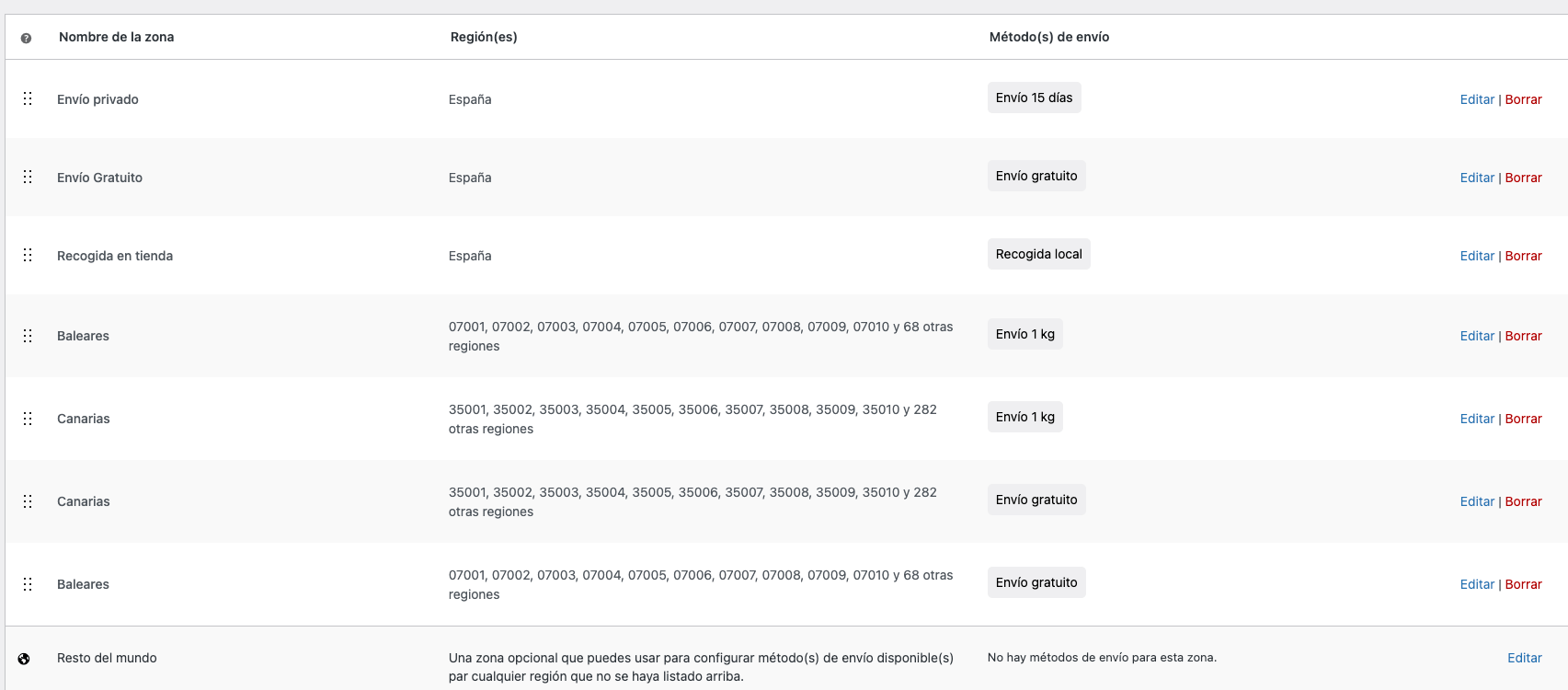The height and width of the screenshot is (690, 1568).
Task: Open the Envío privado zone name
Action: [x=97, y=99]
